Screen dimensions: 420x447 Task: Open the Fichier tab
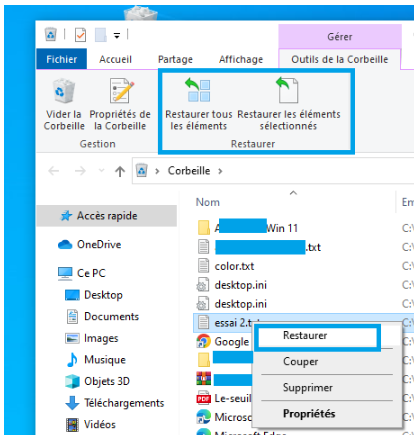tap(62, 59)
